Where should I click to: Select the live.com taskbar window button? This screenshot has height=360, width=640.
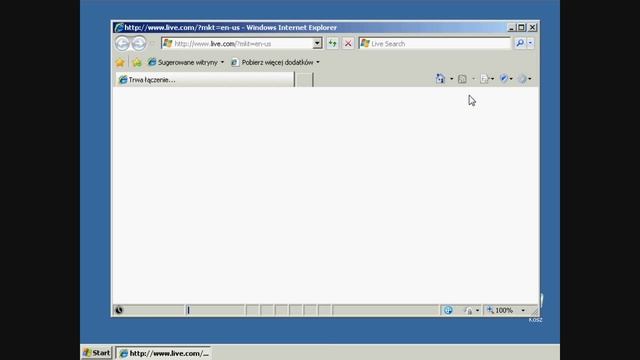[x=164, y=353]
